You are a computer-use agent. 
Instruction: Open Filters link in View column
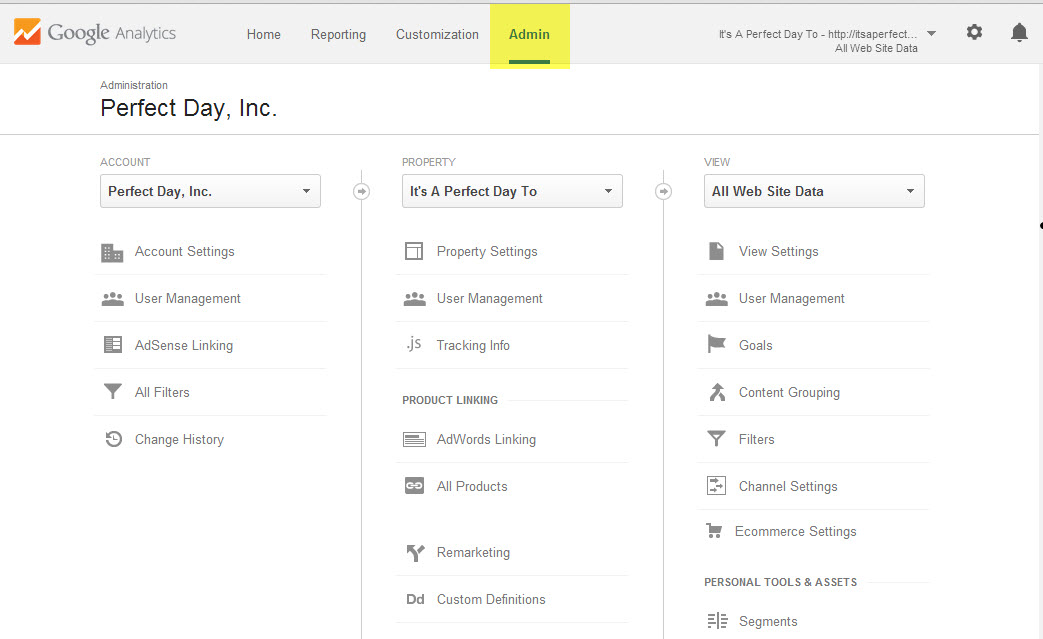coord(756,440)
